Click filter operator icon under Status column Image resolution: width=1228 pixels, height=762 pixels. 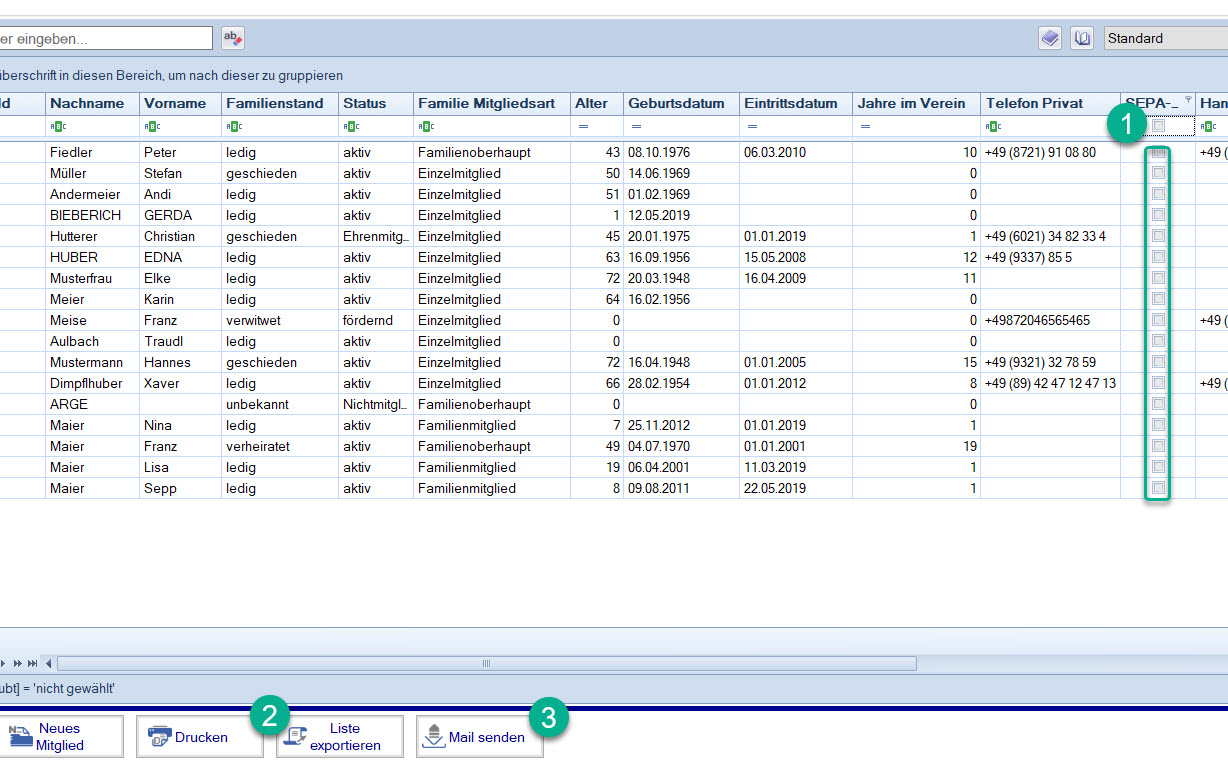350,126
